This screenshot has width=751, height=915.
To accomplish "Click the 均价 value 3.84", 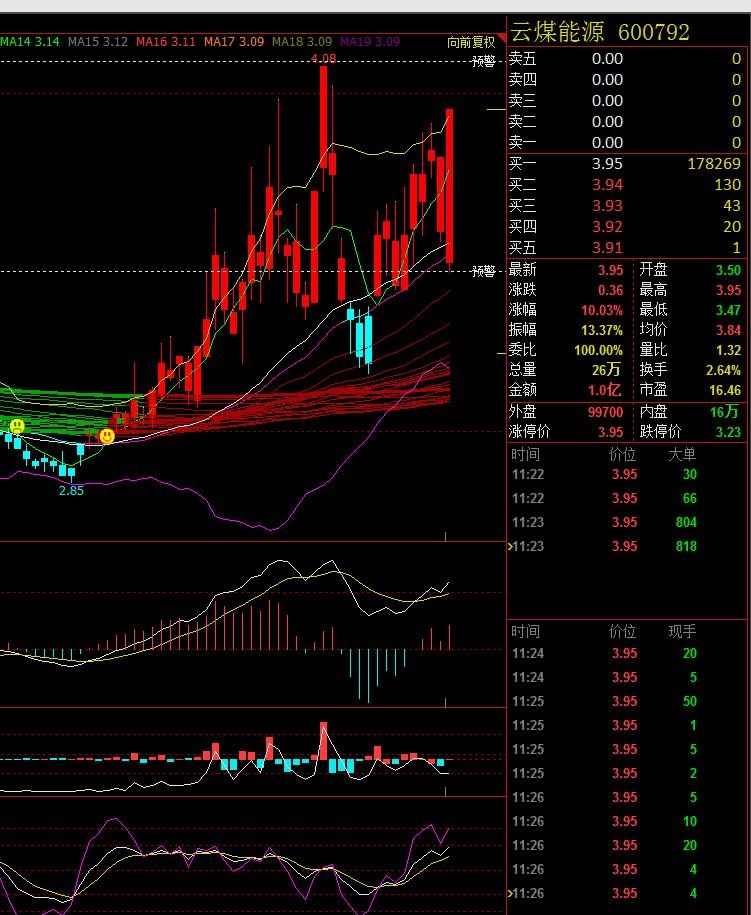I will coord(728,330).
